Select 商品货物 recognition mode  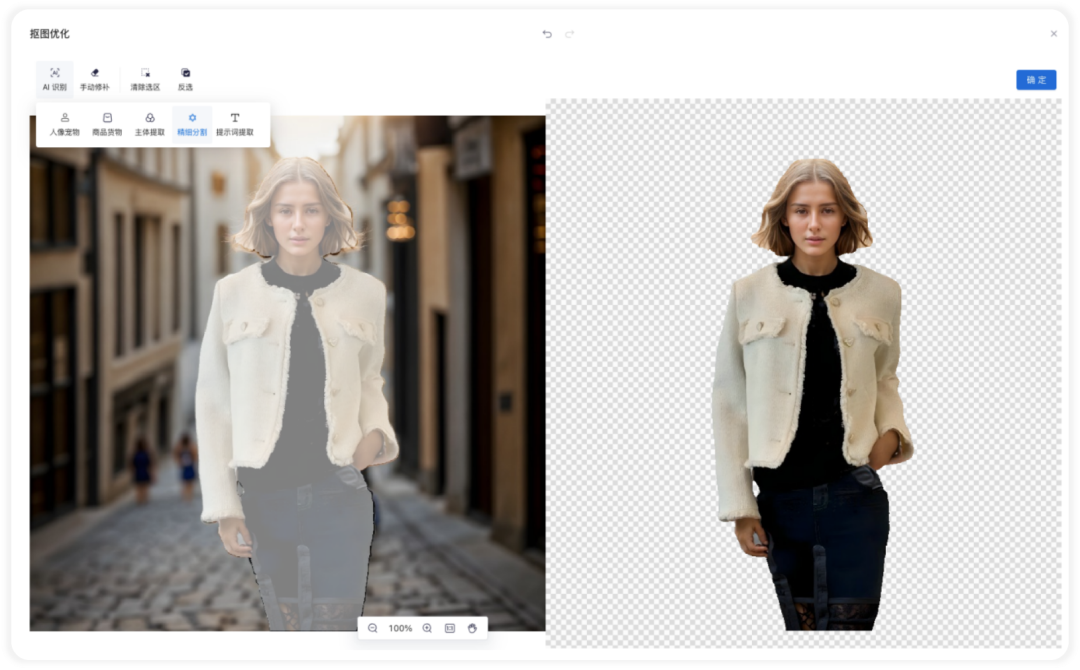tap(107, 125)
